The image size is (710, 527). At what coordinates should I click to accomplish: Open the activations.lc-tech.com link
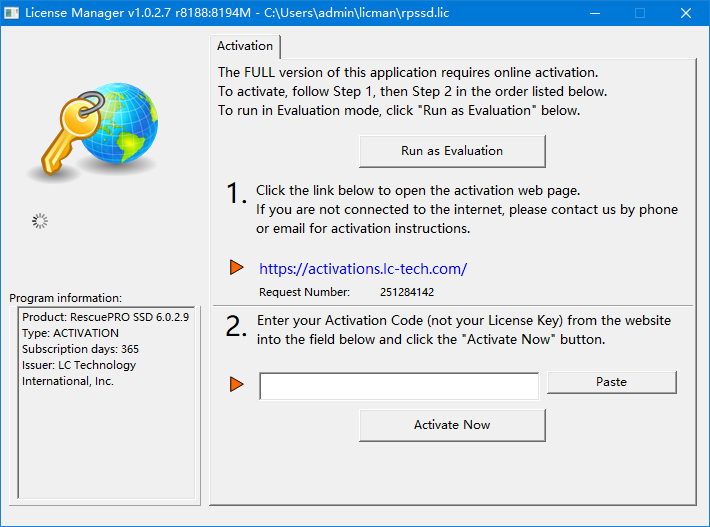(363, 269)
